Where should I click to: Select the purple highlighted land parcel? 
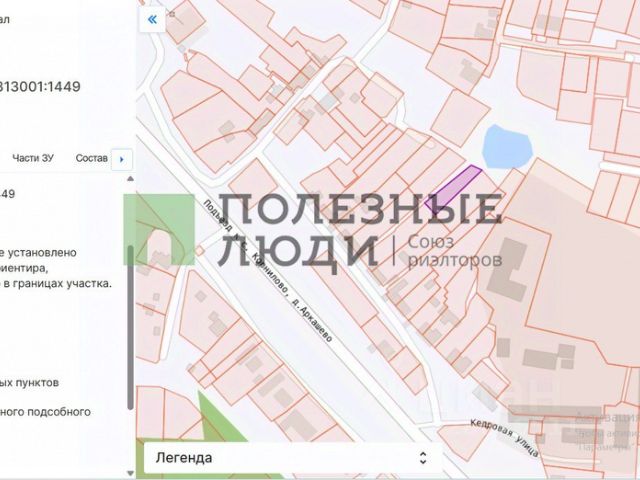[x=452, y=188]
